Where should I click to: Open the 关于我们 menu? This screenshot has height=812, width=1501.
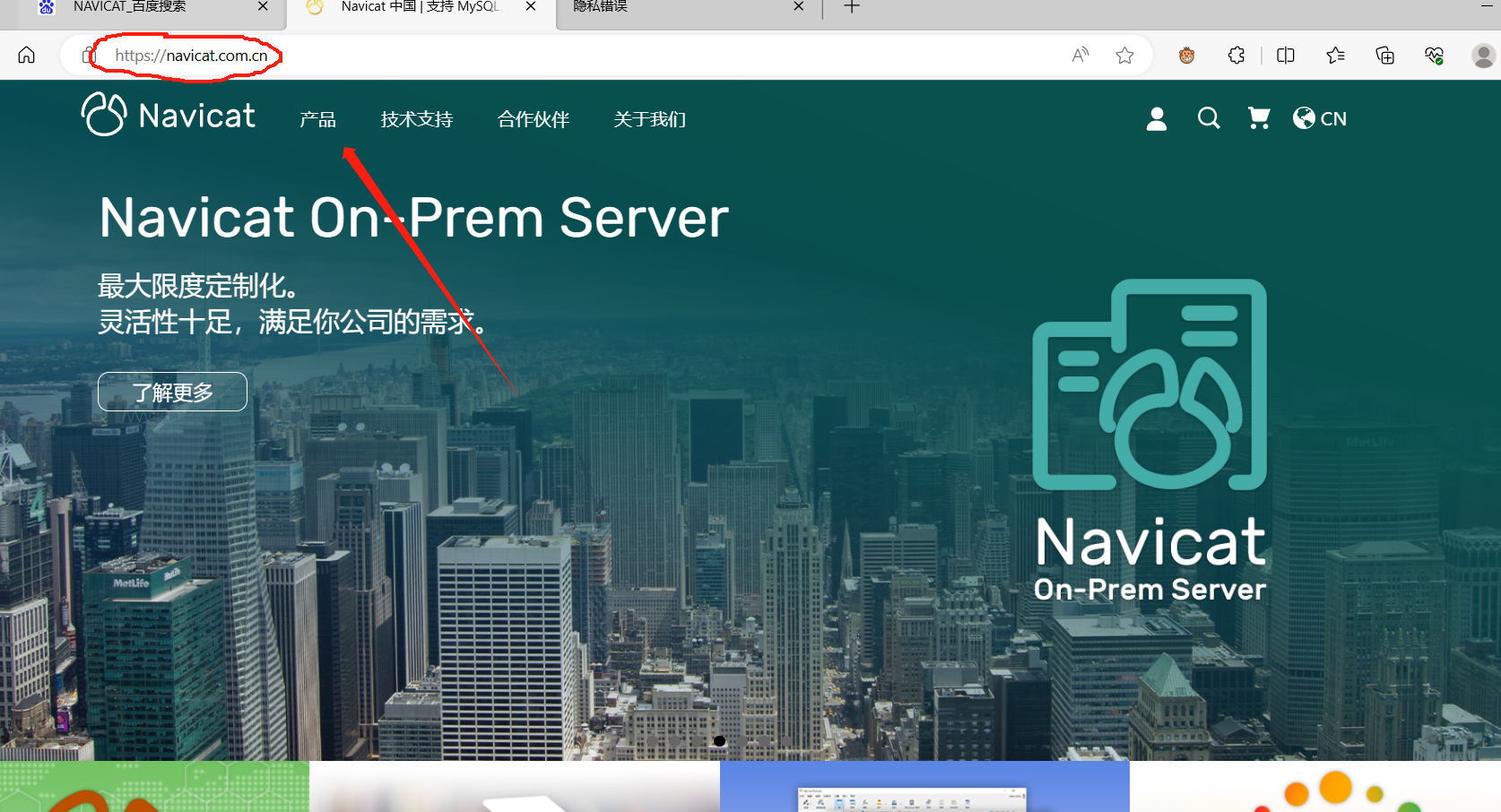pyautogui.click(x=650, y=119)
